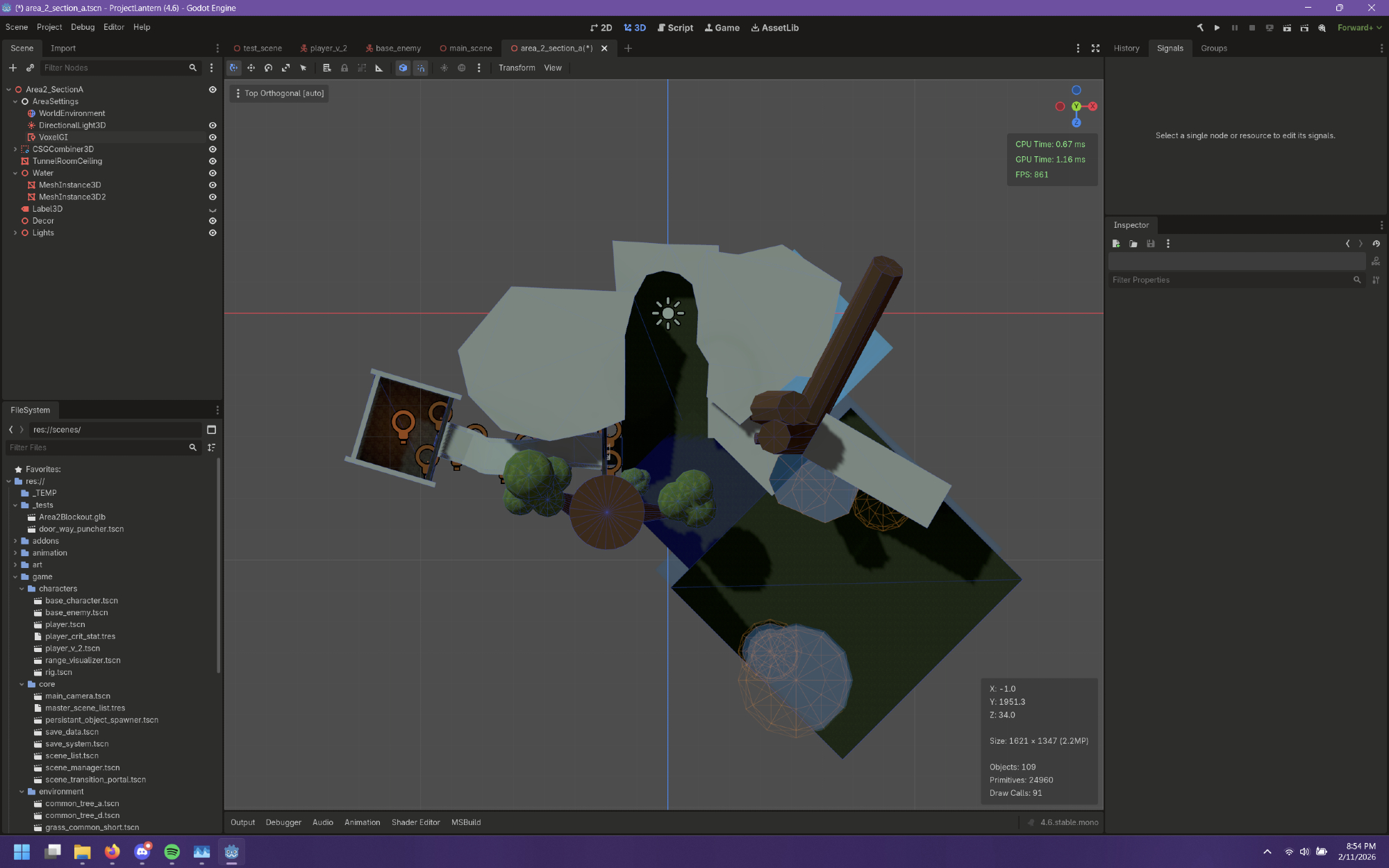Open the Ruler mode tool
Viewport: 1389px width, 868px height.
coord(379,68)
